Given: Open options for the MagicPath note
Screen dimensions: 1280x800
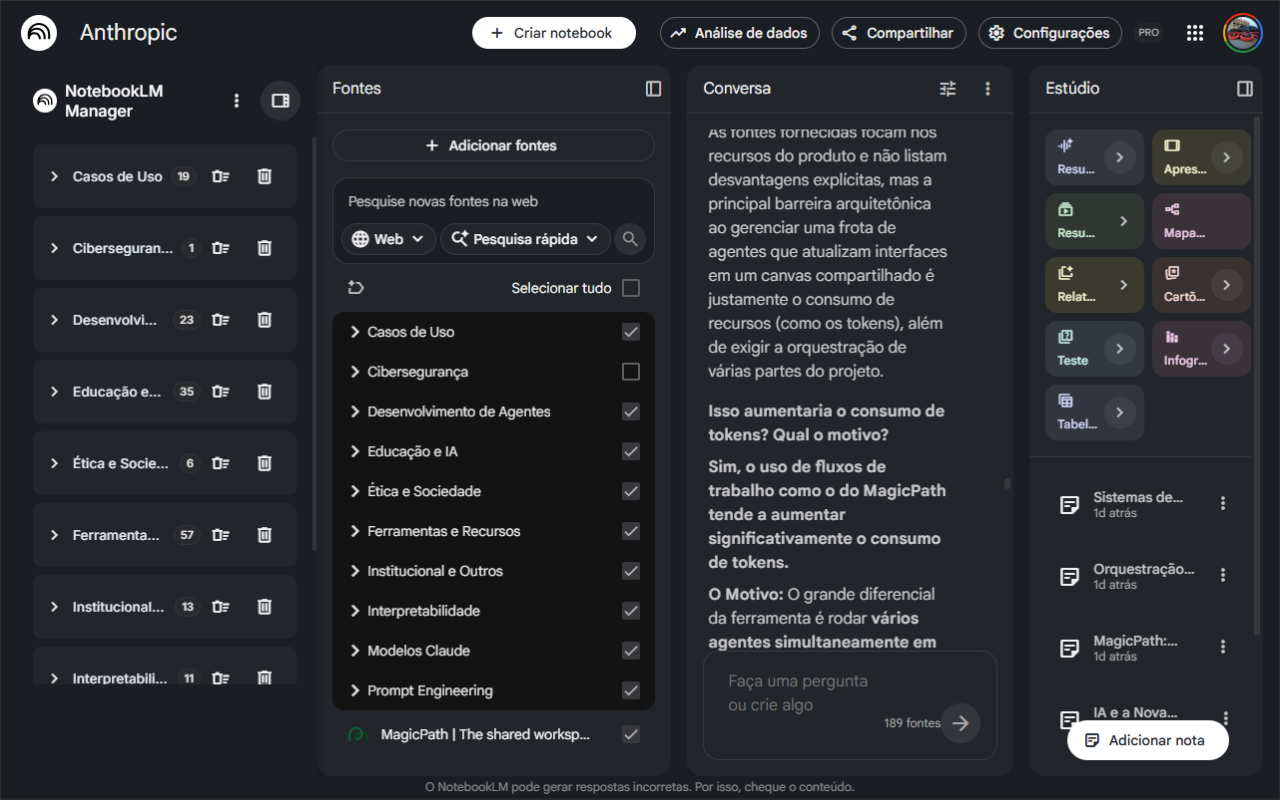Looking at the screenshot, I should [x=1223, y=648].
